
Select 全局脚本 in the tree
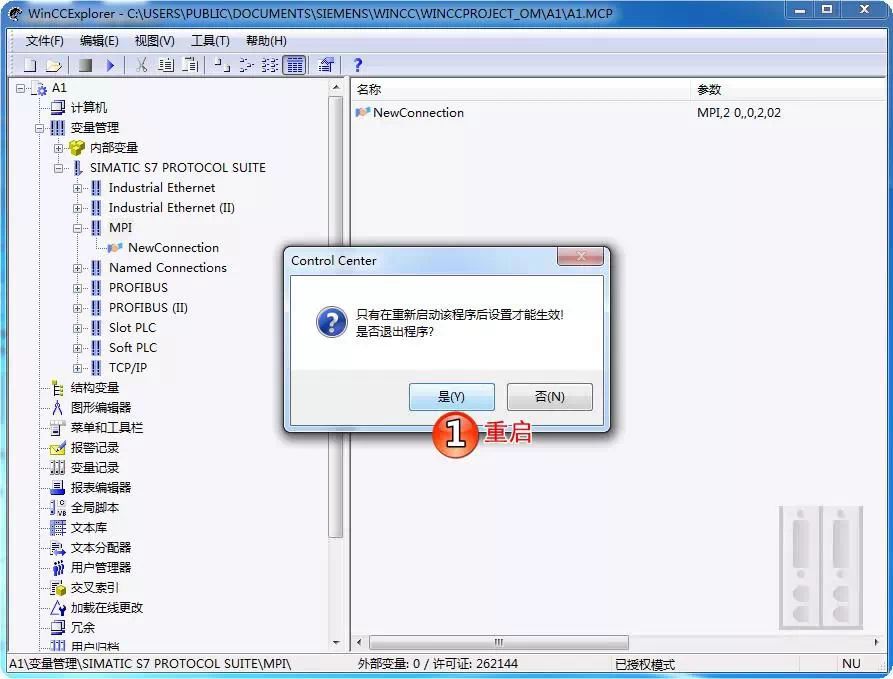point(95,508)
